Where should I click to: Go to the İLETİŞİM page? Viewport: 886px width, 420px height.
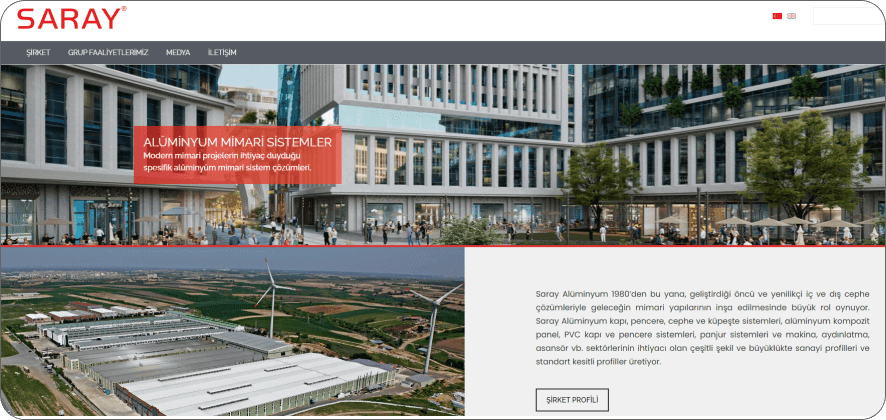tap(222, 52)
